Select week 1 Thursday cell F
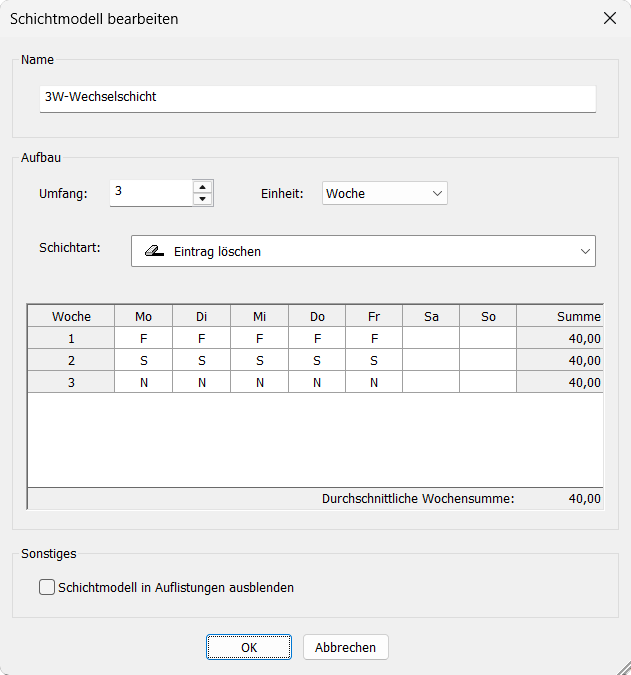The height and width of the screenshot is (675, 631). pyautogui.click(x=317, y=338)
